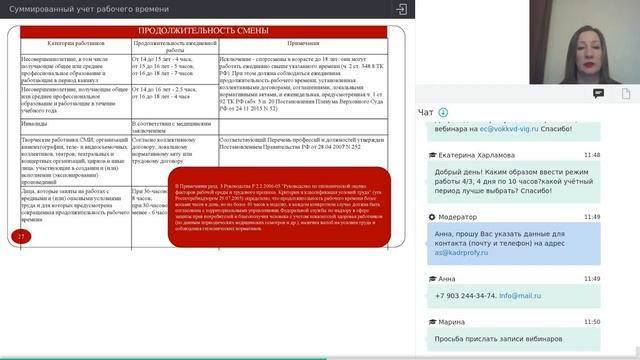This screenshot has width=640, height=360.
Task: Click the 'Чат' panel heading
Action: 425,112
